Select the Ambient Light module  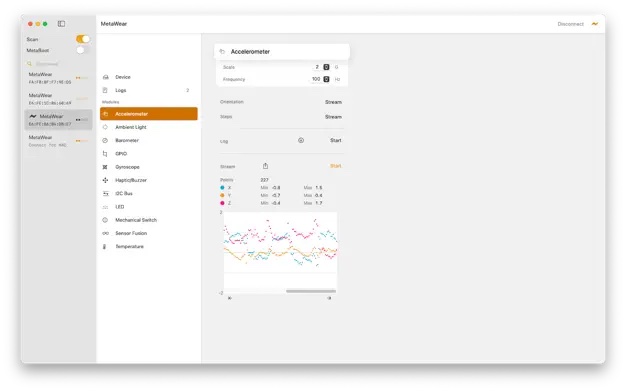pos(149,127)
